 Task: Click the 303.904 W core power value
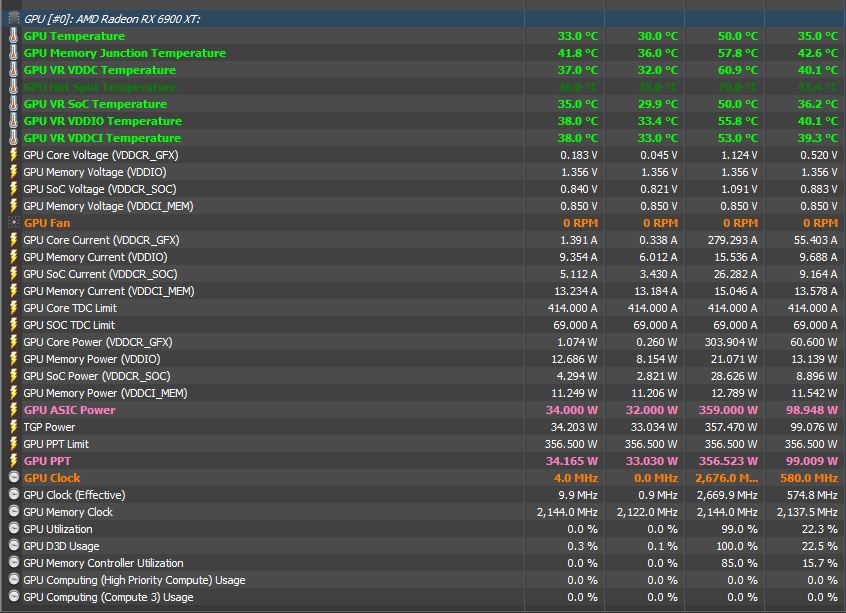731,342
